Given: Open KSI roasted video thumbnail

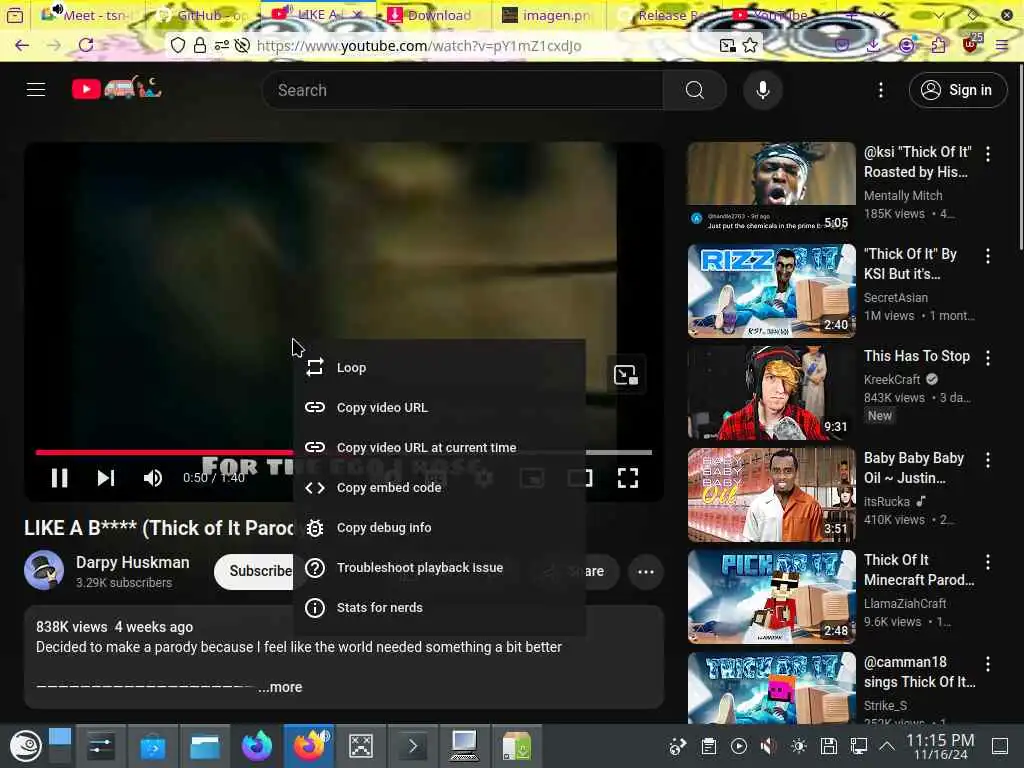Looking at the screenshot, I should coord(771,188).
